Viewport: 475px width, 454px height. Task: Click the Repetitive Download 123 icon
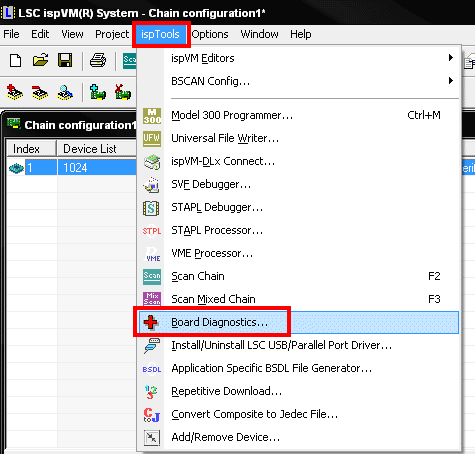tap(151, 392)
